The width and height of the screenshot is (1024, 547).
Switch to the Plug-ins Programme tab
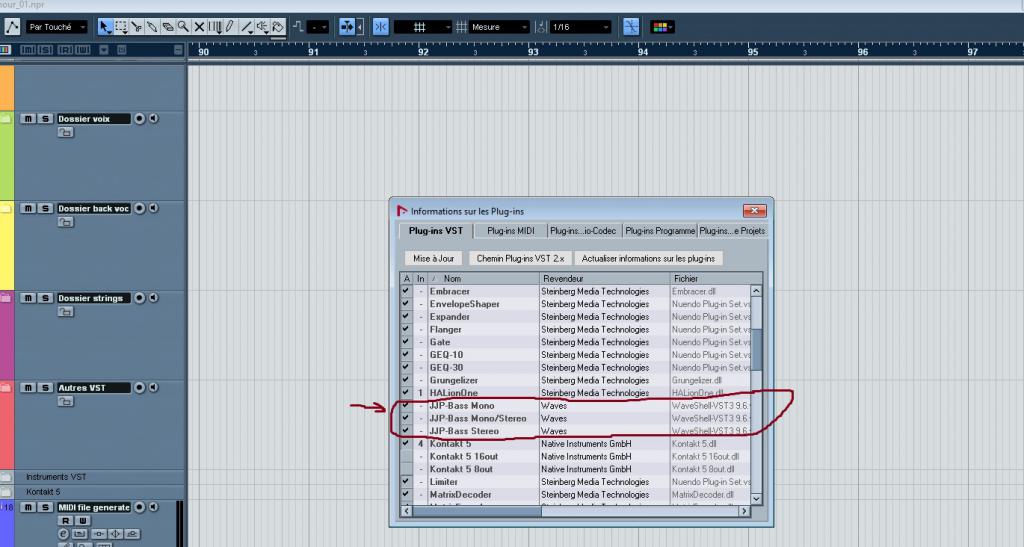point(660,230)
